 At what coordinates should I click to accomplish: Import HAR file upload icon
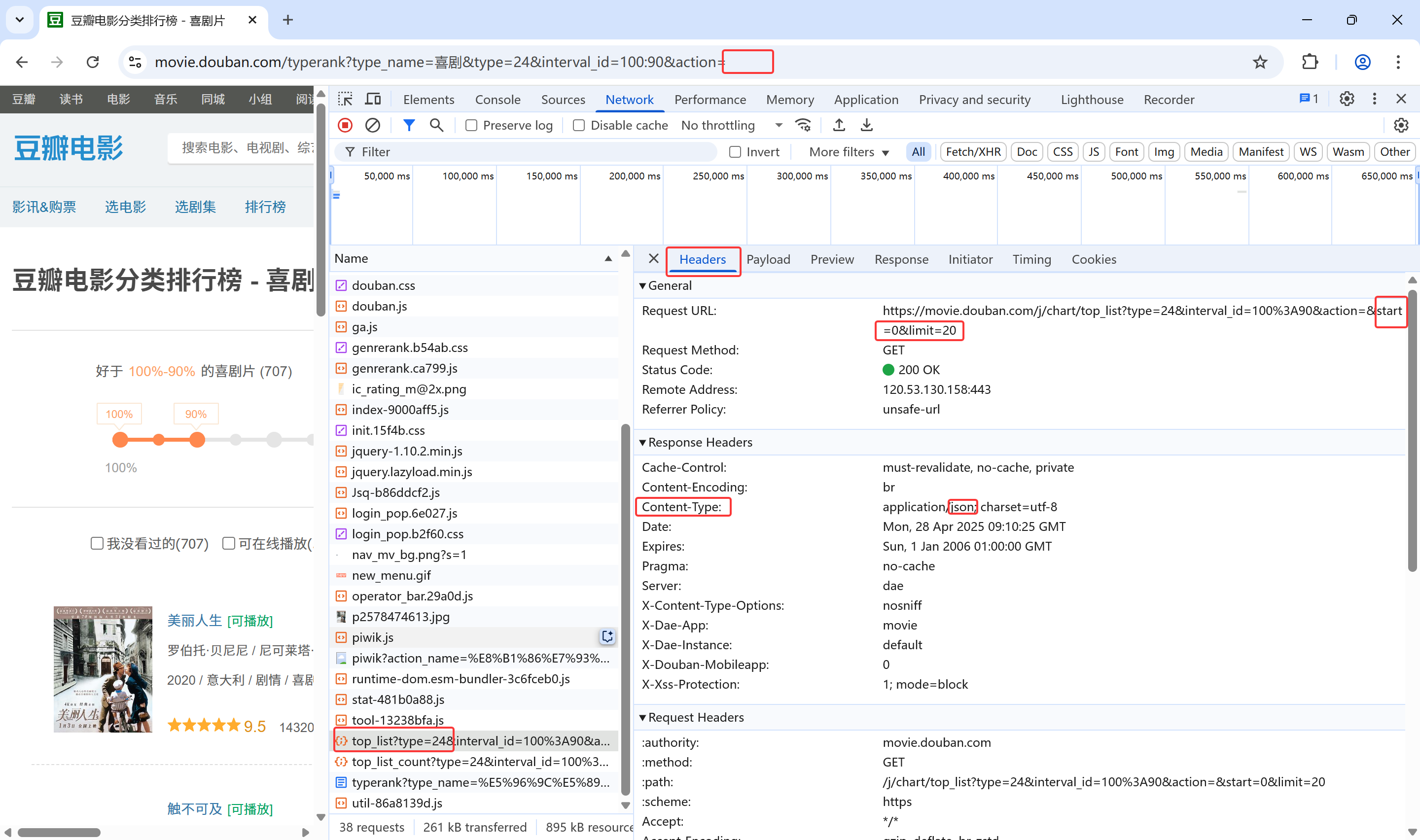pos(839,125)
